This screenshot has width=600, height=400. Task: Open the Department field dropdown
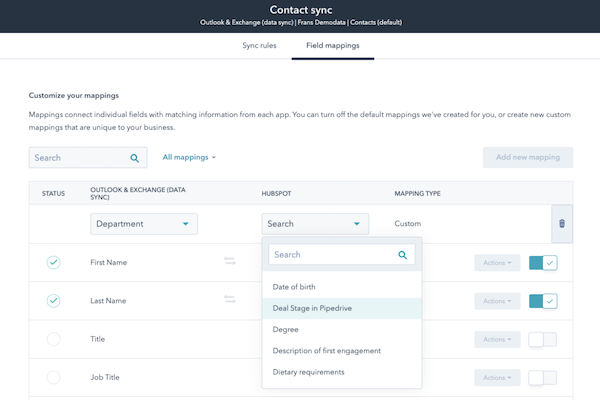tap(144, 224)
